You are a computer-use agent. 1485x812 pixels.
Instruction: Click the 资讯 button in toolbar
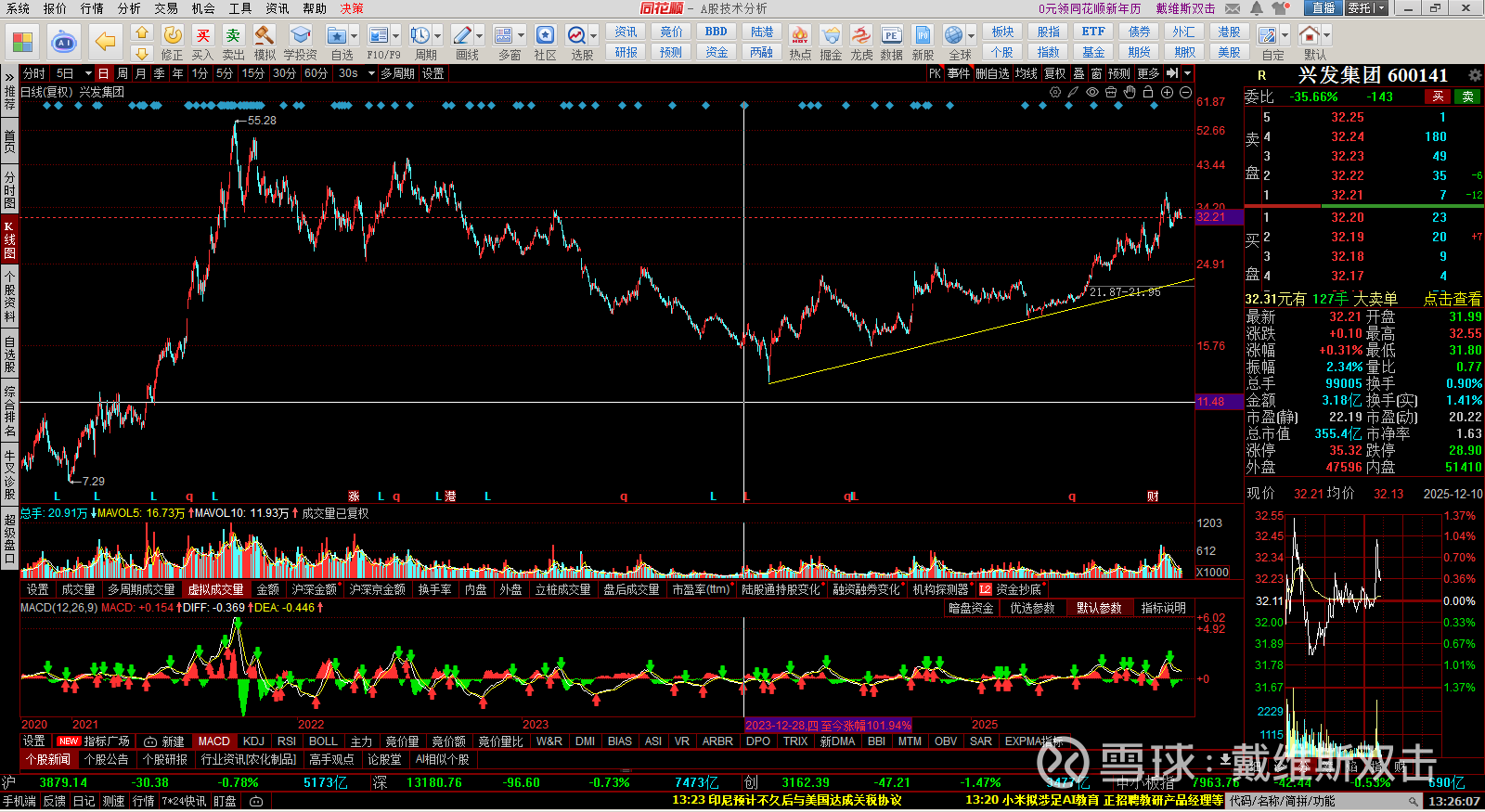[626, 32]
